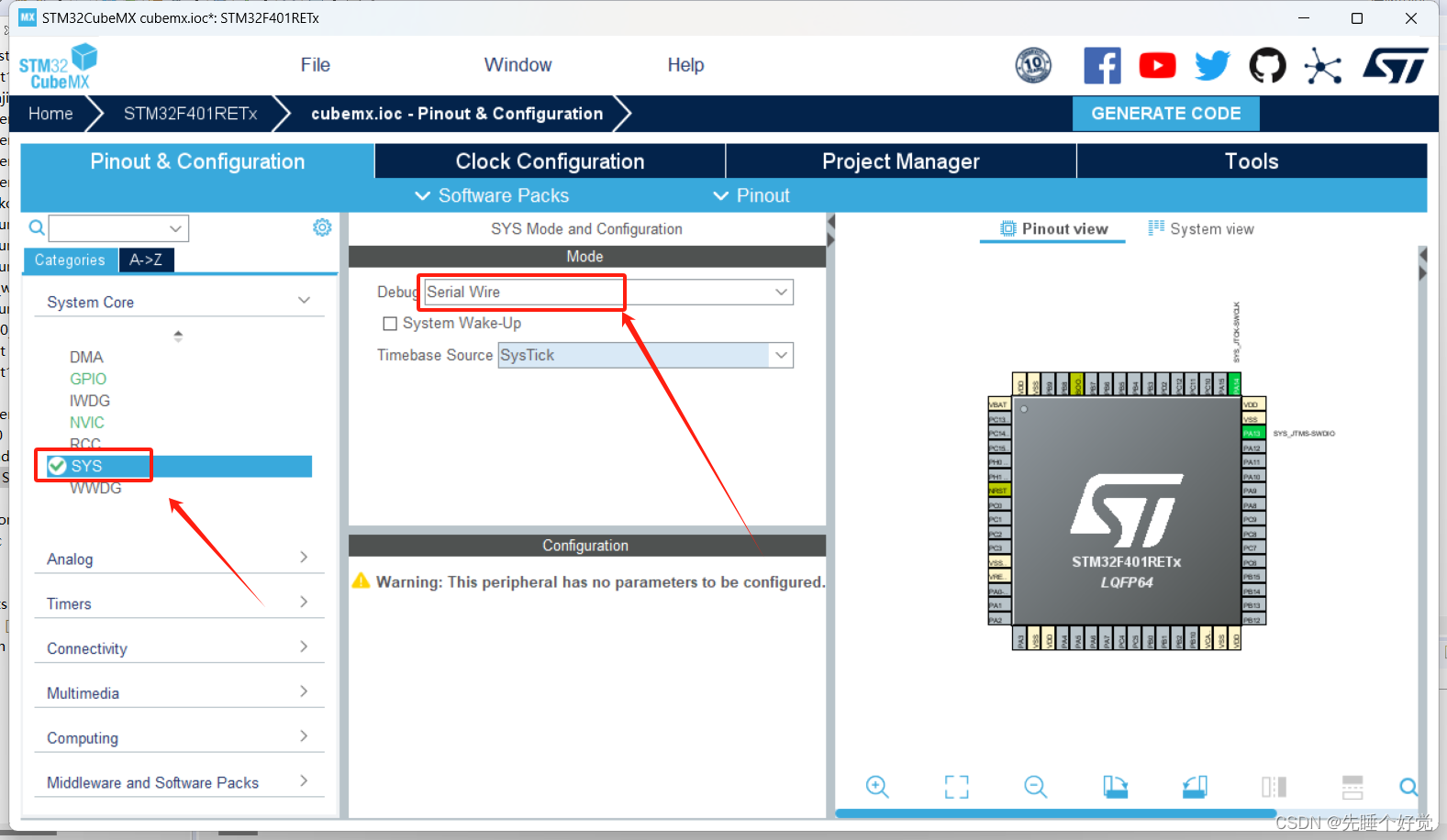
Task: Click the pin search magnifier in pinout toolbar
Action: (1408, 787)
